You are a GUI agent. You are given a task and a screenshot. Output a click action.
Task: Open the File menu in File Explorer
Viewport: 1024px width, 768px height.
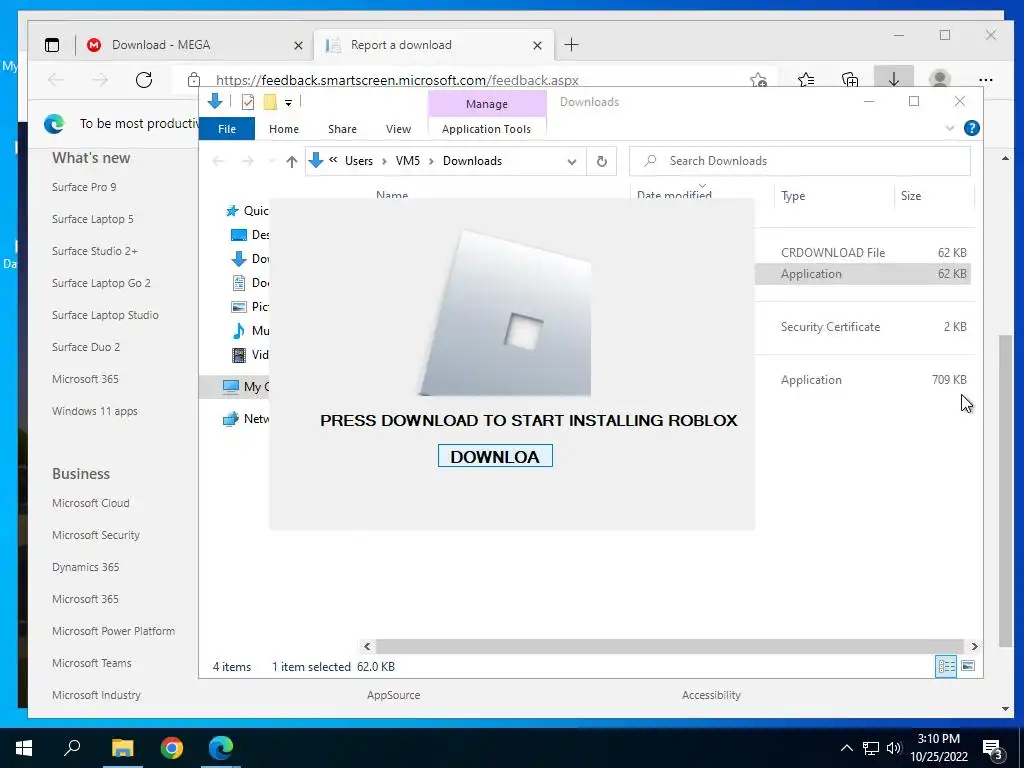[227, 129]
